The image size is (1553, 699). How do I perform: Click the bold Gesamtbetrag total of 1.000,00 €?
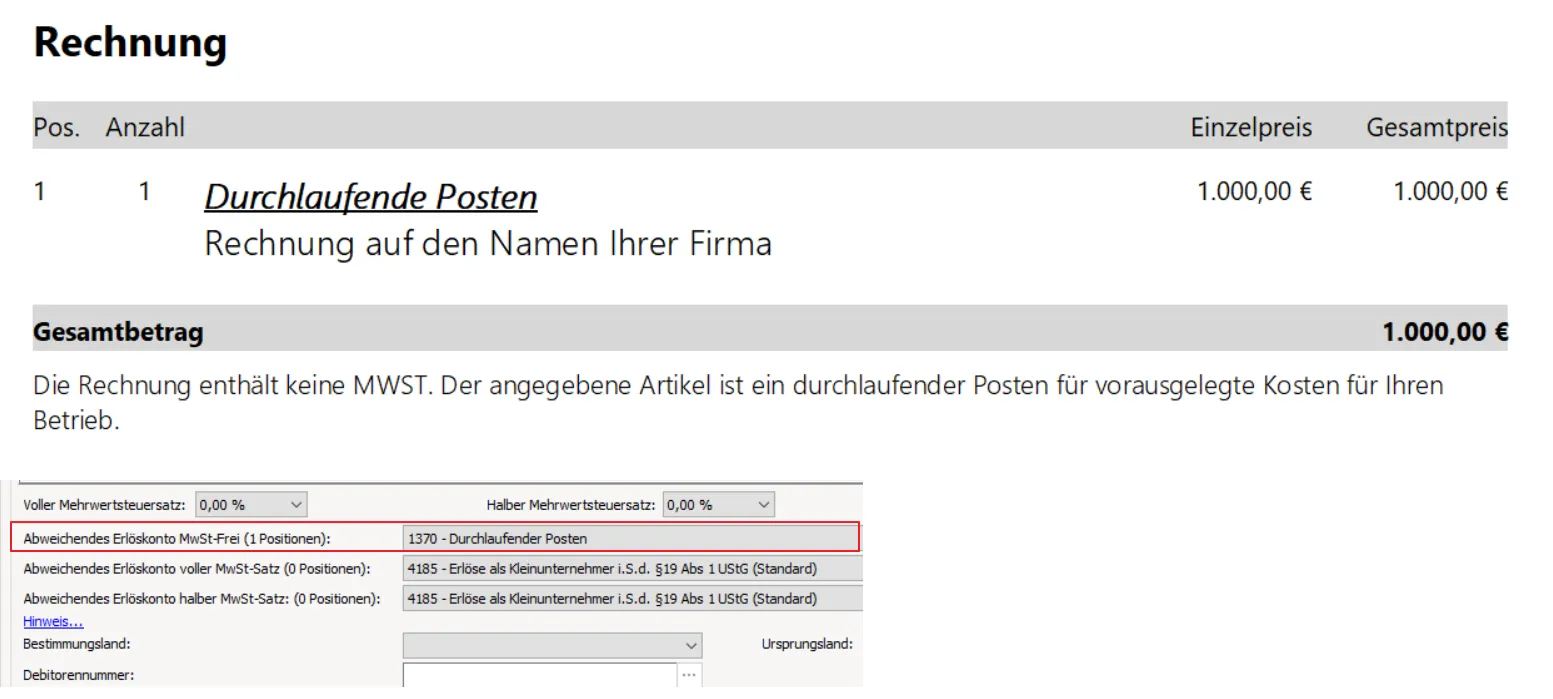point(1444,332)
